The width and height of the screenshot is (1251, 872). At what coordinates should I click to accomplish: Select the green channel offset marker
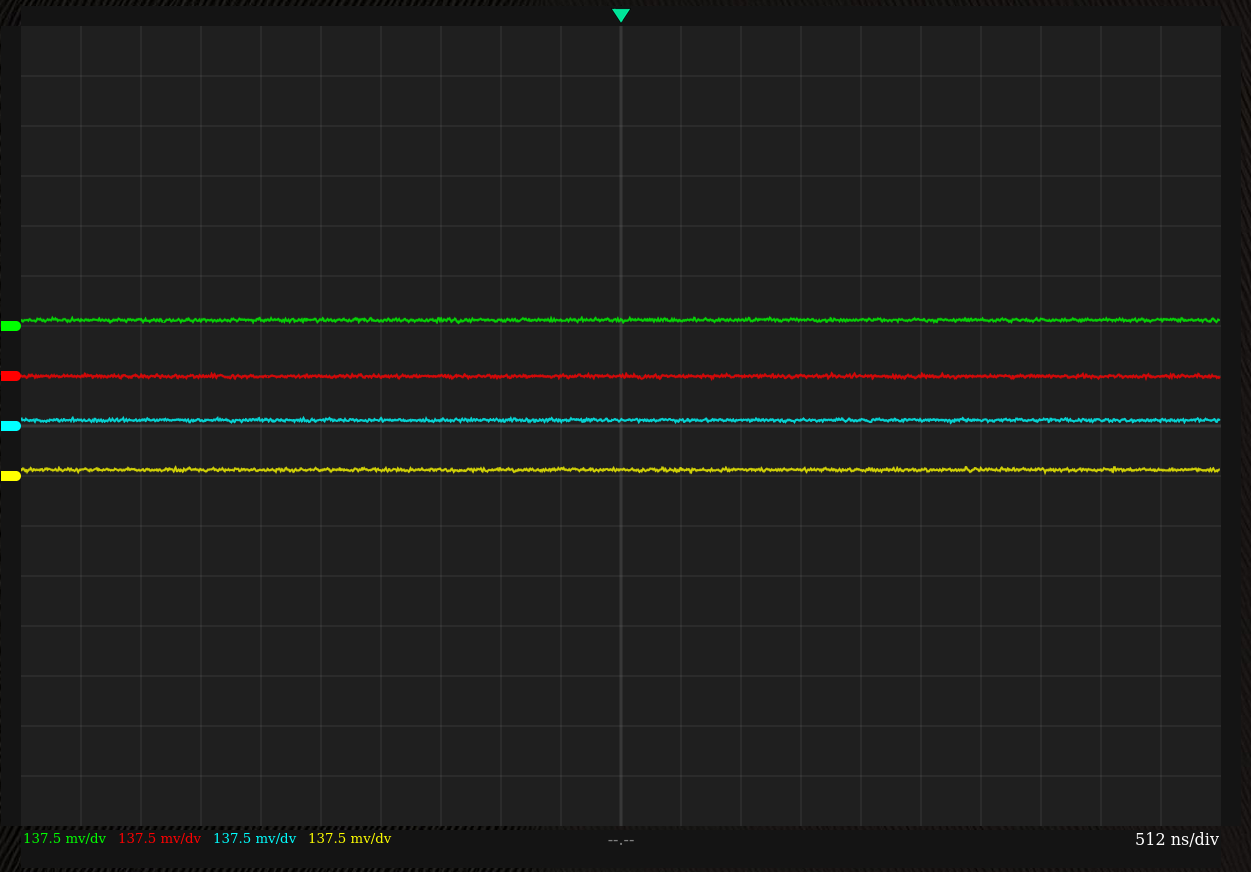point(11,326)
